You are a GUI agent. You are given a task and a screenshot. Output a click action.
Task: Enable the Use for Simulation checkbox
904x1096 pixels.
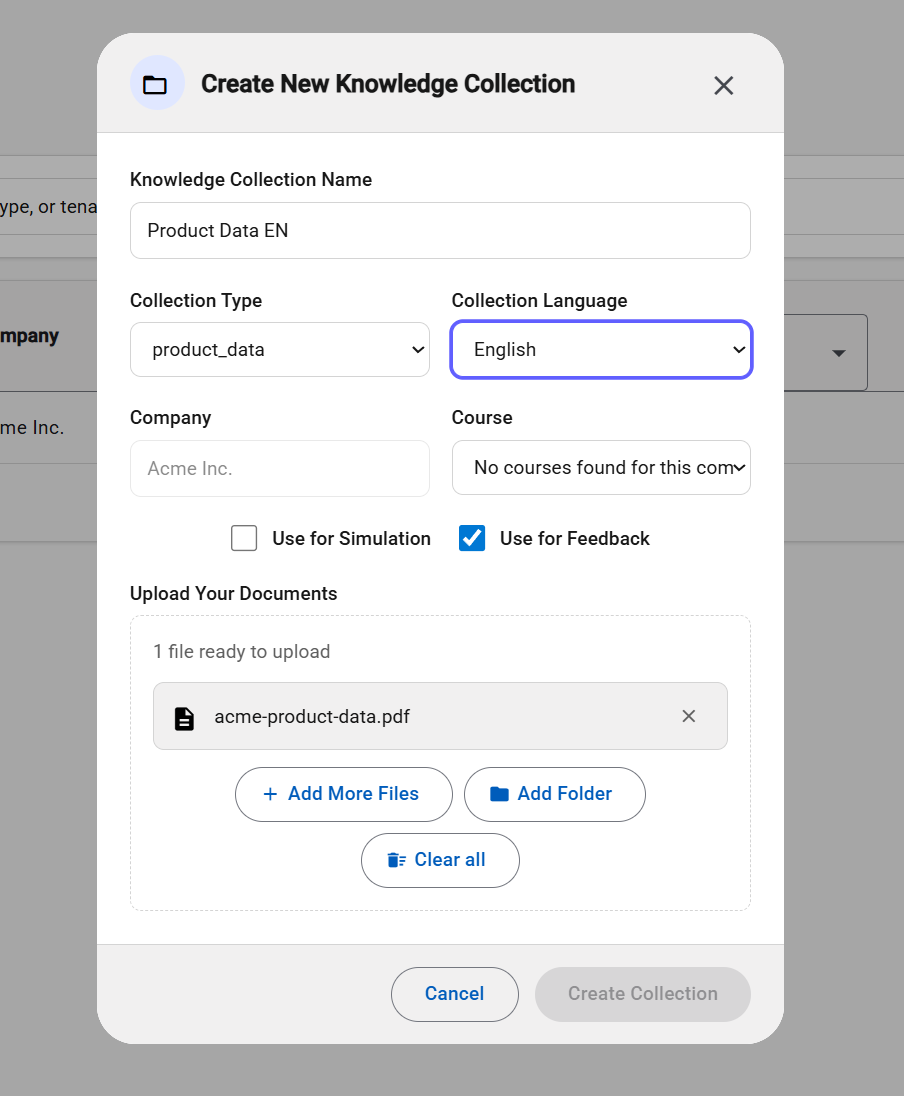[x=244, y=538]
